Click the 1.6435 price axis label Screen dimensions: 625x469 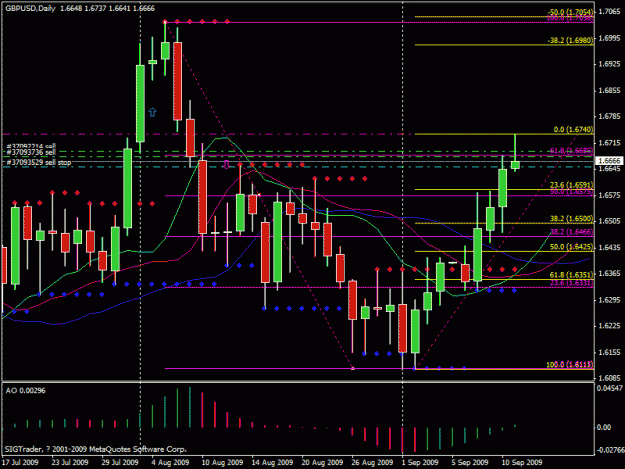click(x=610, y=247)
